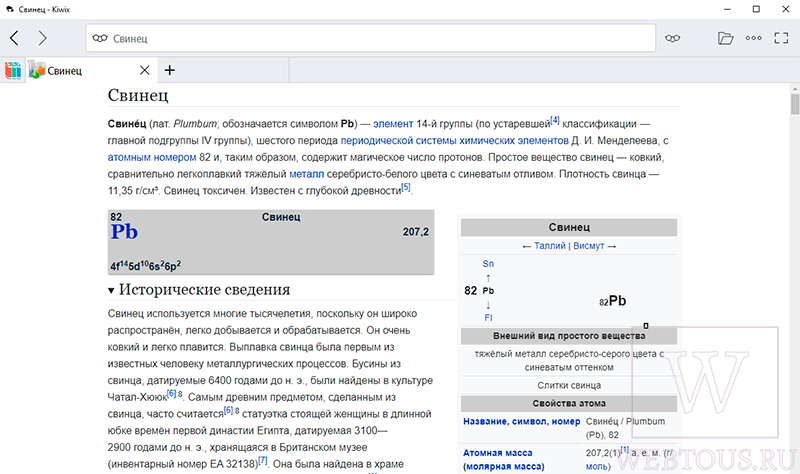Add a new tab with plus button
Screen dimensions: 800x474
click(x=170, y=70)
